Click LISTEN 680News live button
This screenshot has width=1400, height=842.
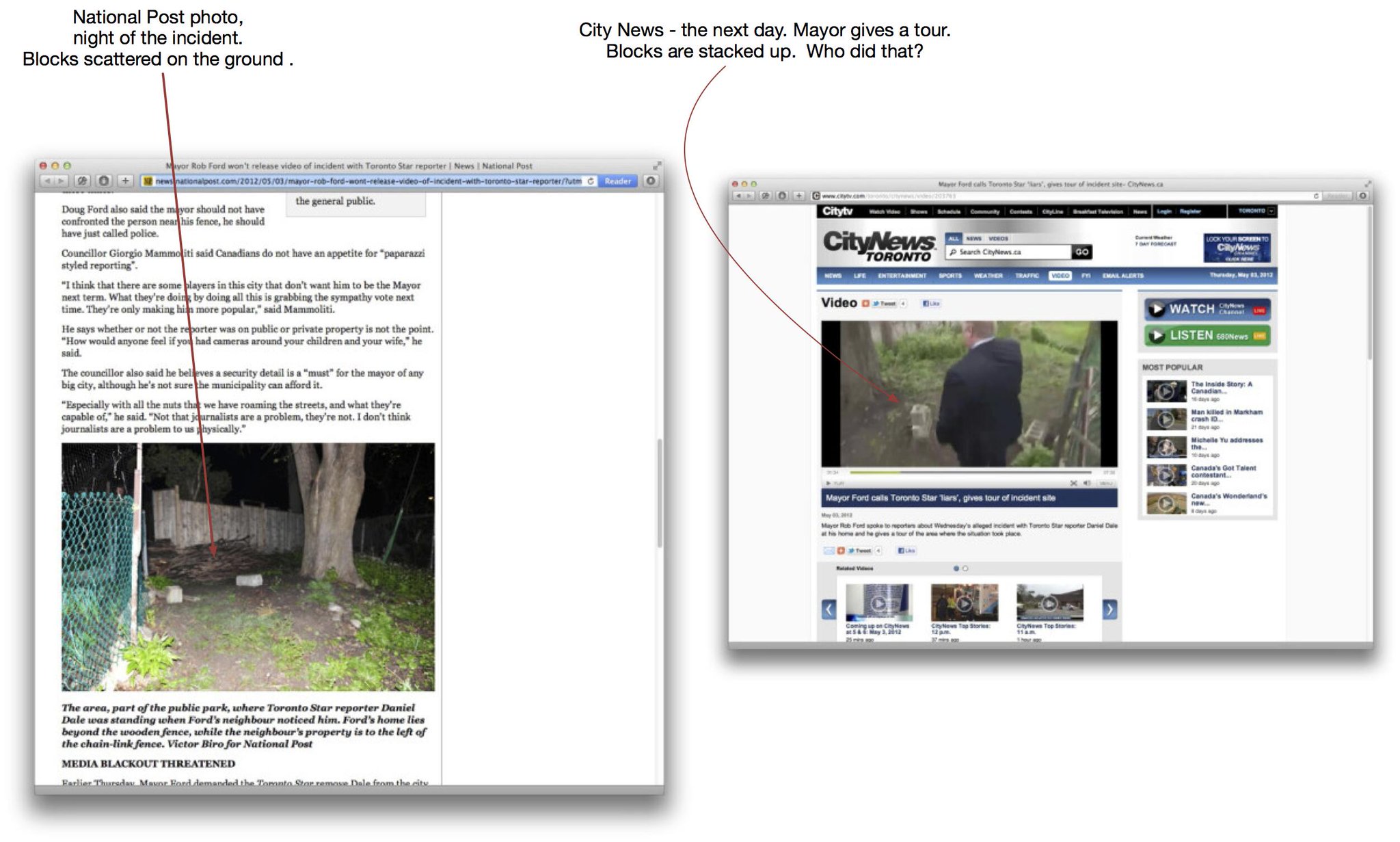tap(1207, 335)
